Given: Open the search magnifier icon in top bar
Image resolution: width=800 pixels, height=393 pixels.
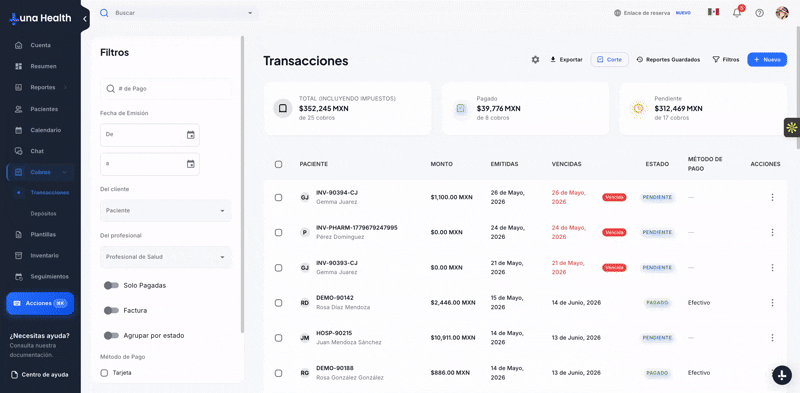Looking at the screenshot, I should [104, 13].
